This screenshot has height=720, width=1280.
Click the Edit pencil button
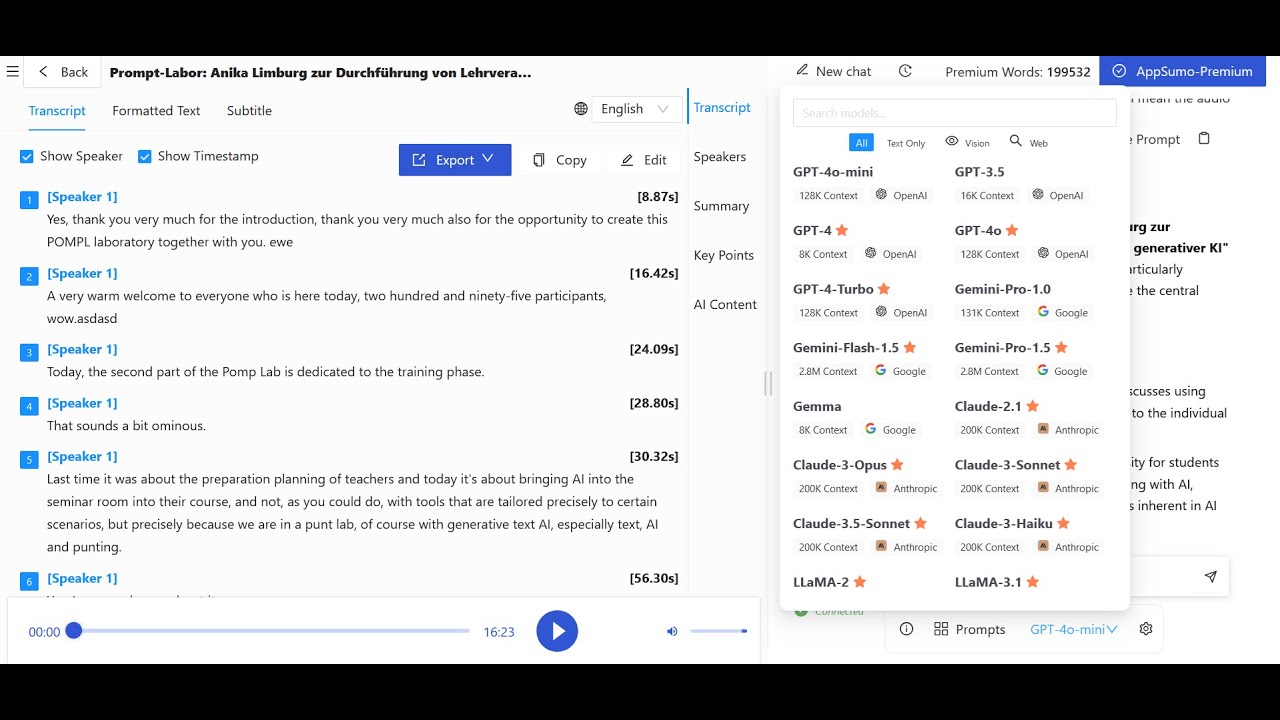click(643, 160)
